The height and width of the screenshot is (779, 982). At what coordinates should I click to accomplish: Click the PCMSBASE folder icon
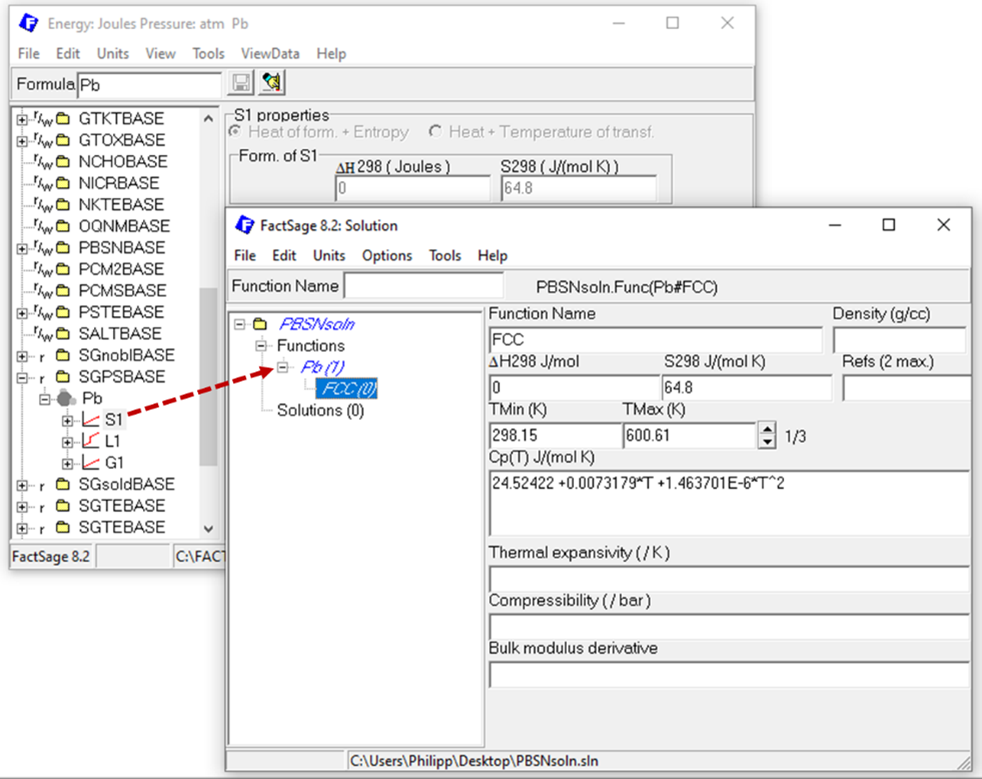(63, 291)
